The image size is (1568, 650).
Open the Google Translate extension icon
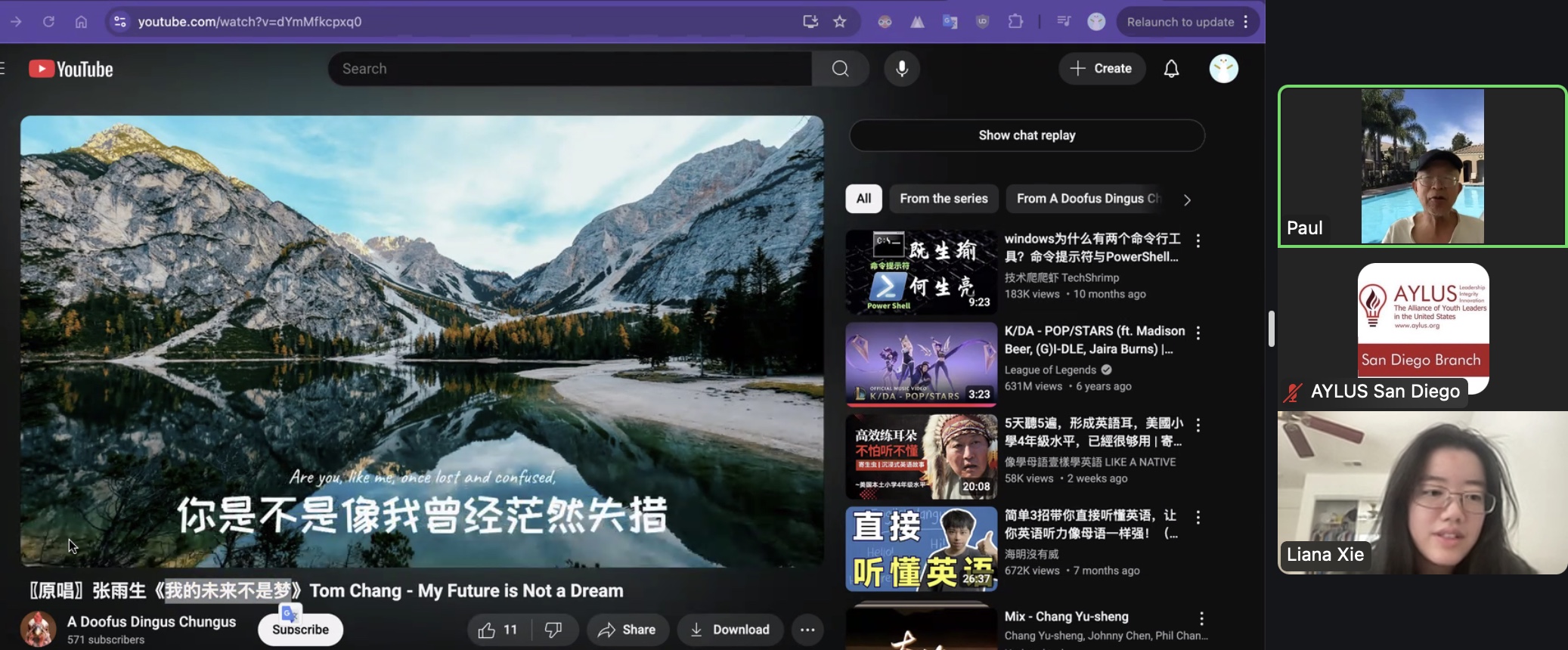click(950, 22)
